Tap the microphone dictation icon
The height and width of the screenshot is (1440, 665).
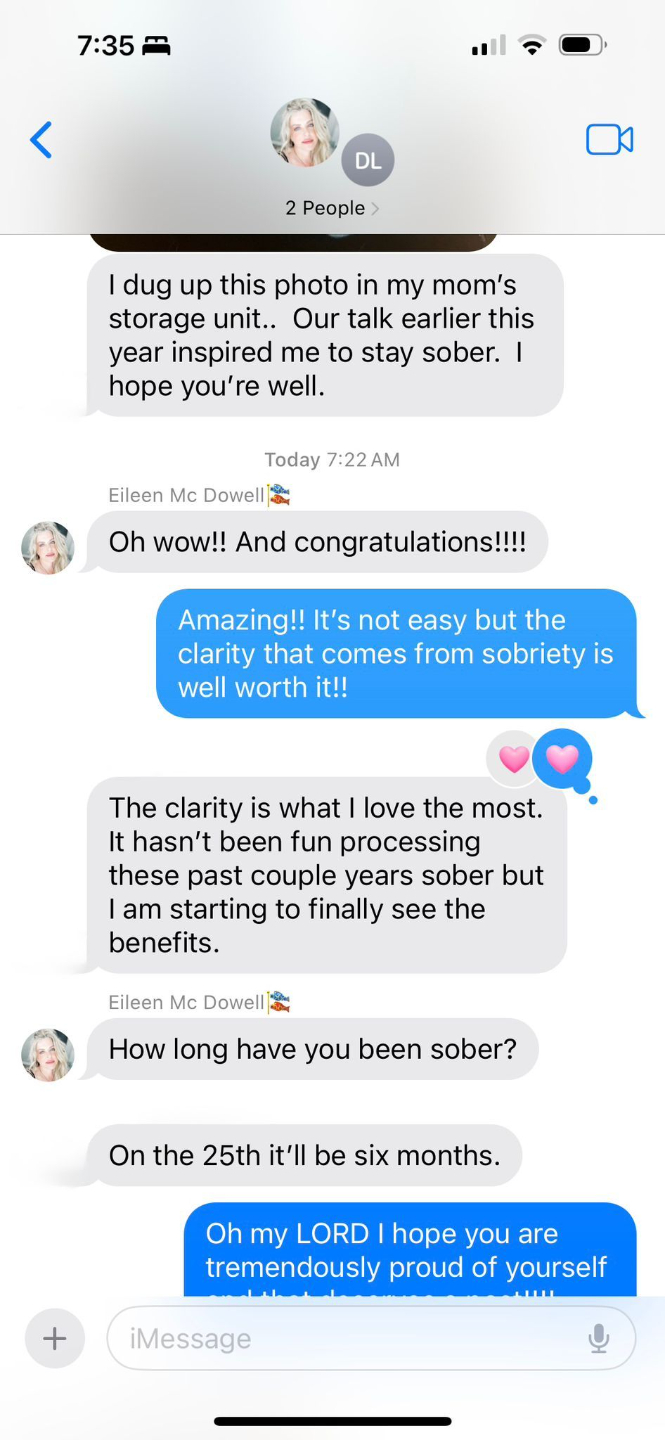[x=599, y=1338]
